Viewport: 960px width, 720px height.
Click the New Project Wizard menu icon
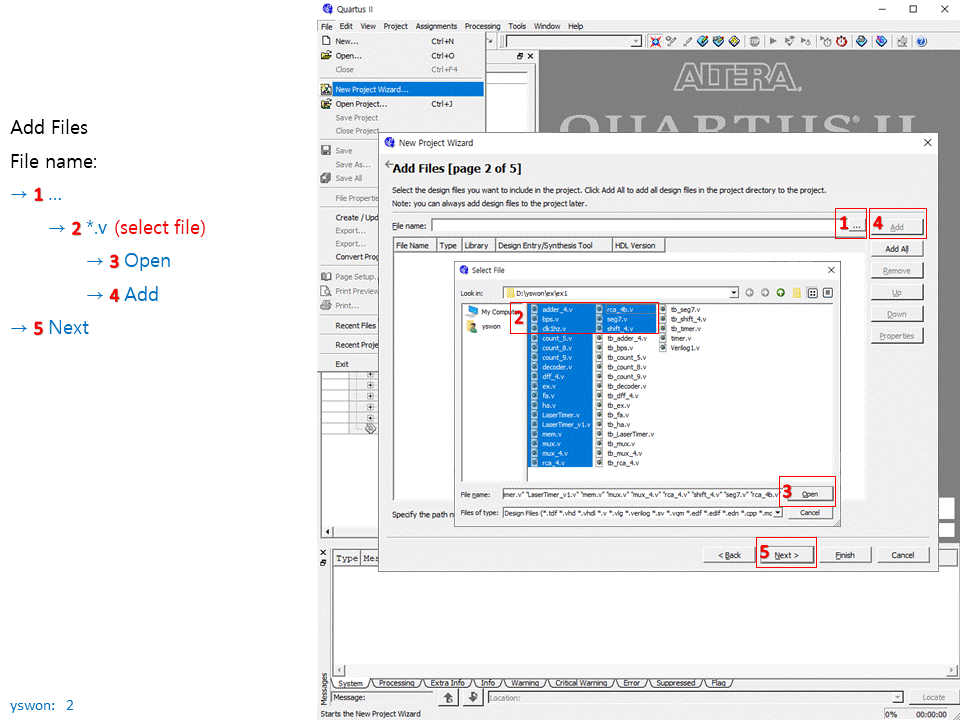point(326,89)
